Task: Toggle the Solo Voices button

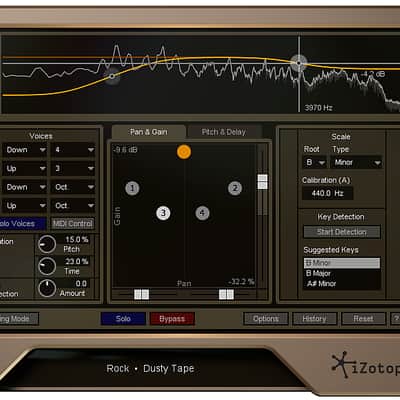Action: [x=22, y=224]
